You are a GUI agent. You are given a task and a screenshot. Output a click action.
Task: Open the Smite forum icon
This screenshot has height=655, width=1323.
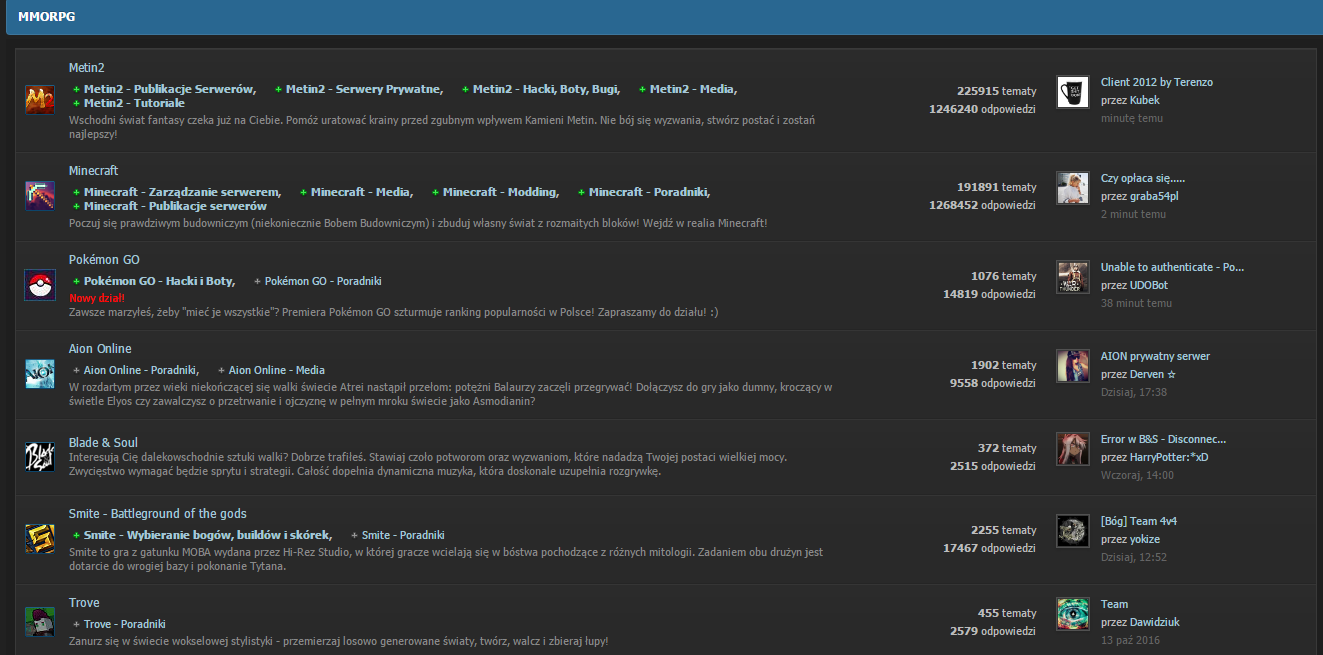coord(40,539)
